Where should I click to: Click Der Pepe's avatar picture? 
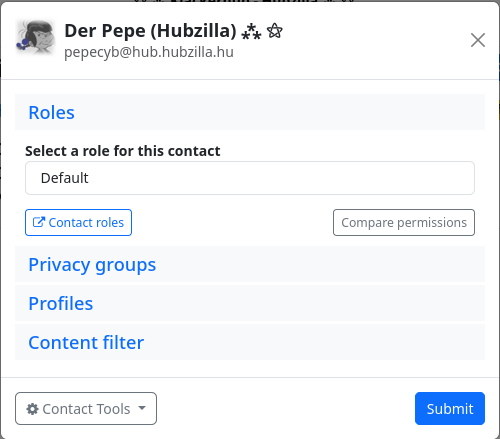[35, 37]
